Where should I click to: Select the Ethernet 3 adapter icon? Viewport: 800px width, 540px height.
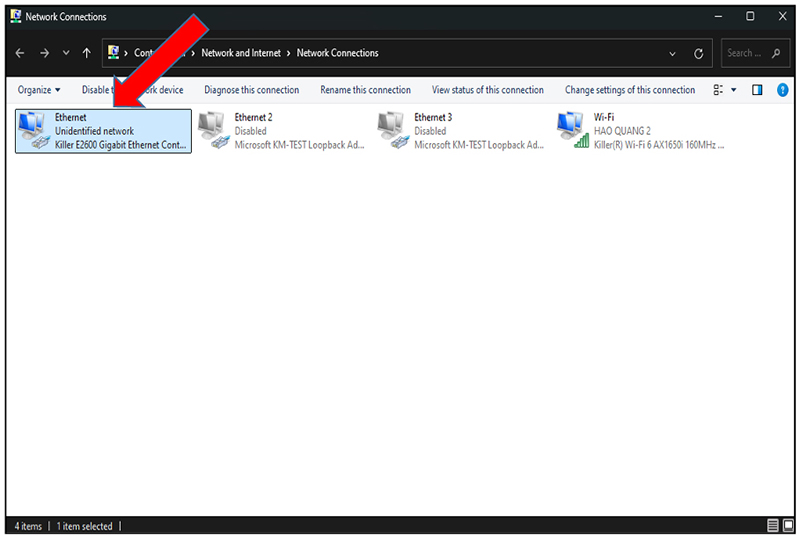[x=393, y=130]
